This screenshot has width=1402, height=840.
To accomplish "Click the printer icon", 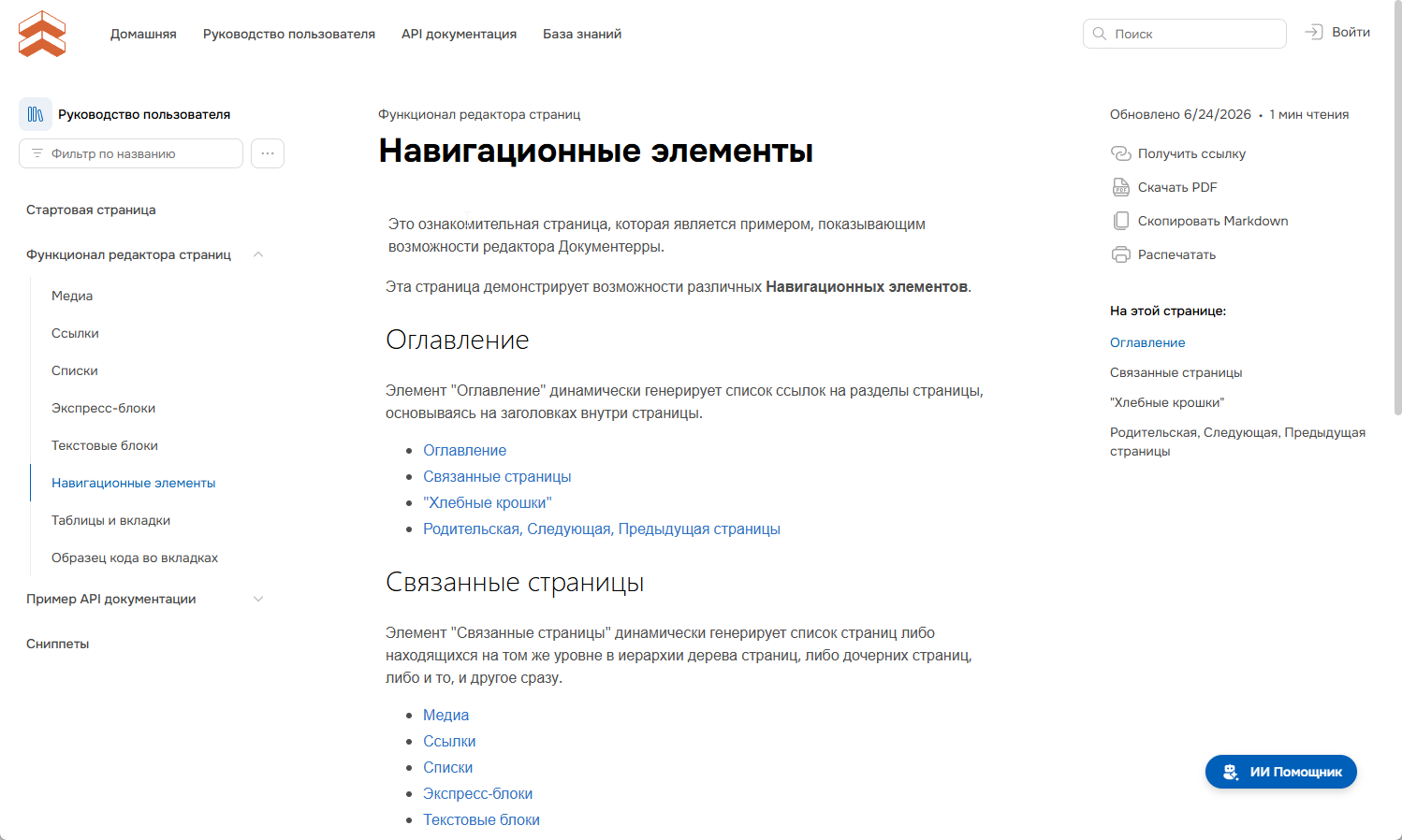I will click(1121, 254).
